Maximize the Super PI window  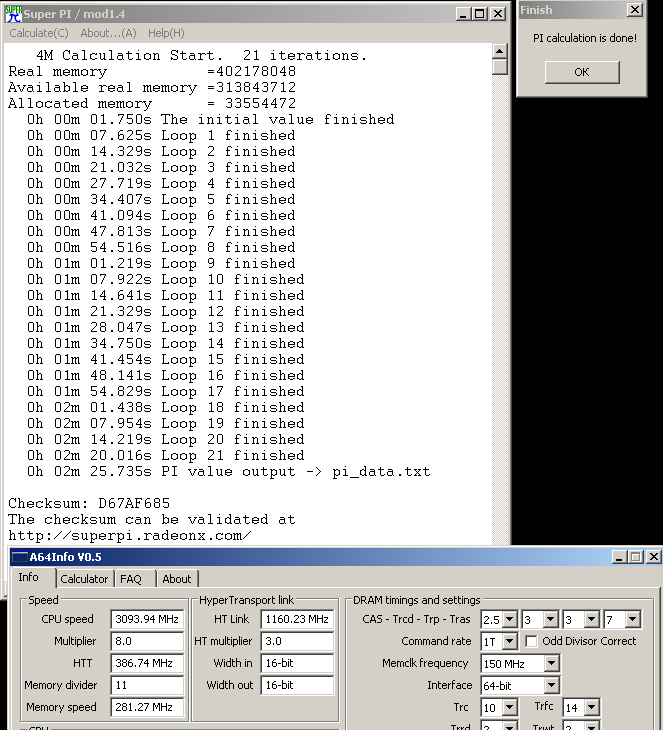click(x=480, y=14)
